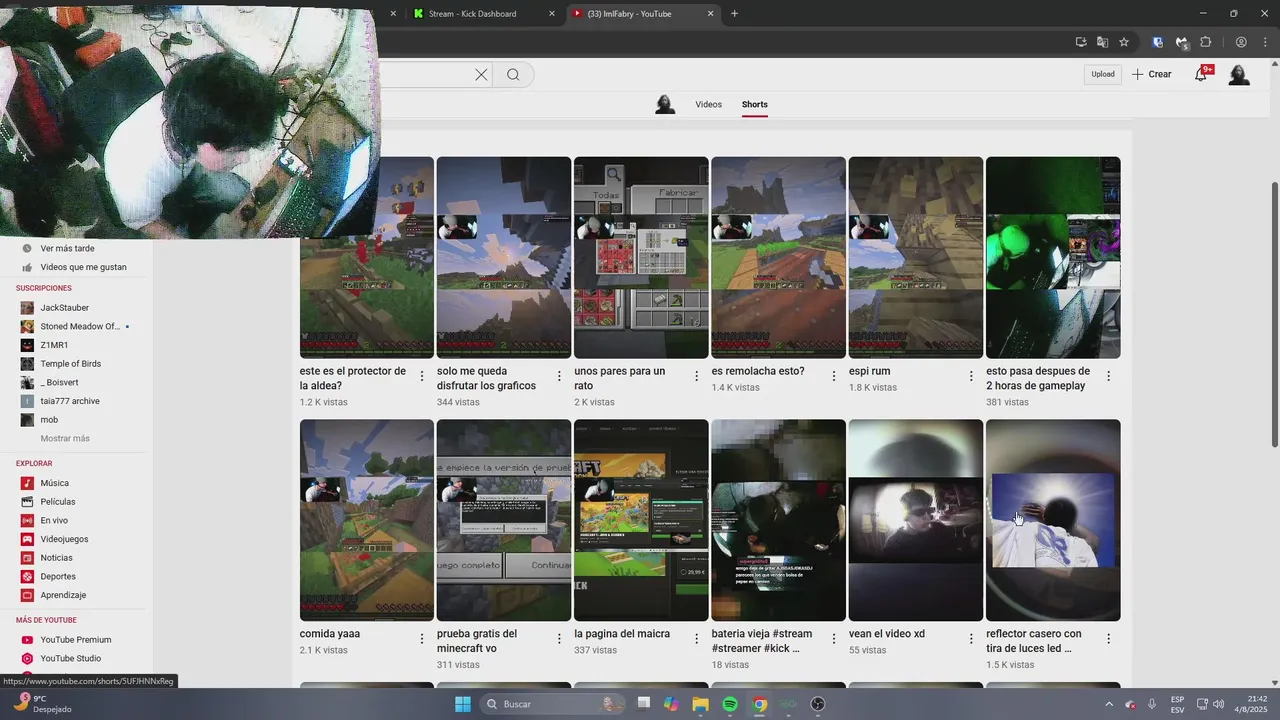The height and width of the screenshot is (720, 1280).
Task: Open 'reflector casero' short thumbnail
Action: [1053, 520]
